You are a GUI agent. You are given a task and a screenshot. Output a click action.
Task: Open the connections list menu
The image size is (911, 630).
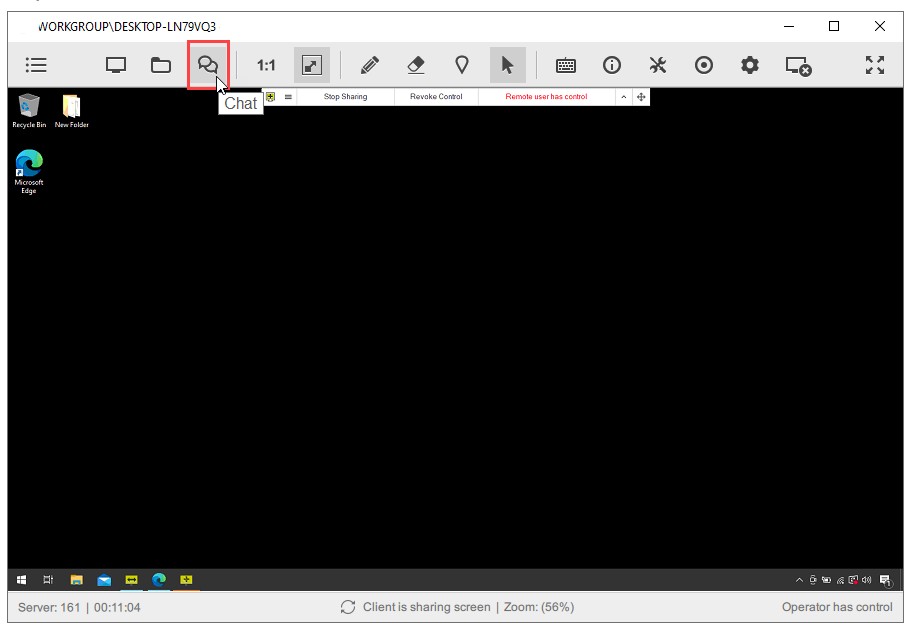click(x=36, y=65)
